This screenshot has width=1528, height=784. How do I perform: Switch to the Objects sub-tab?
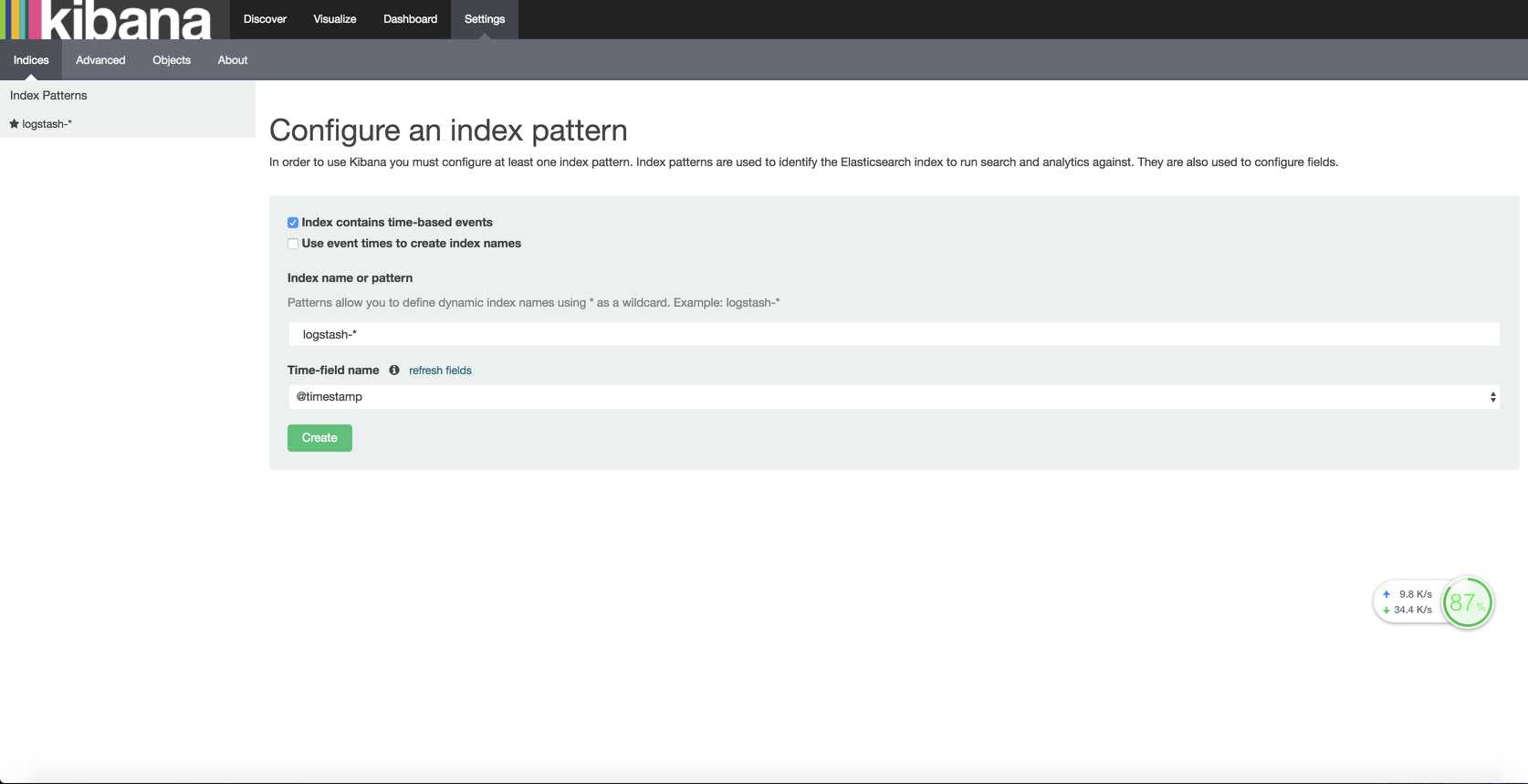(172, 60)
